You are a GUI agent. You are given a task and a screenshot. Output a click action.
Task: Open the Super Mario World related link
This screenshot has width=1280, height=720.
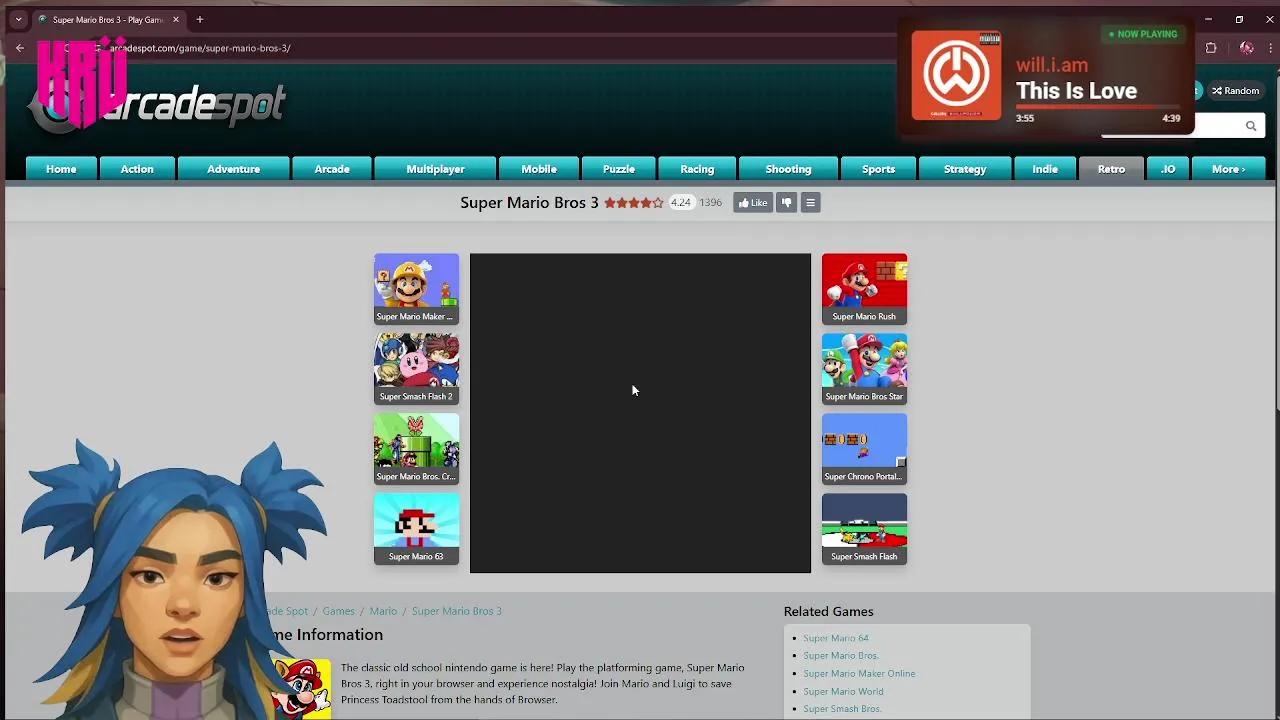click(843, 692)
